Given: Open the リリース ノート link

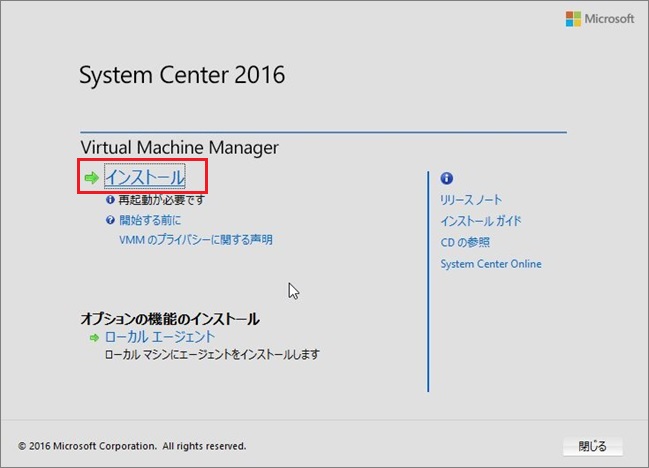Looking at the screenshot, I should (x=471, y=200).
